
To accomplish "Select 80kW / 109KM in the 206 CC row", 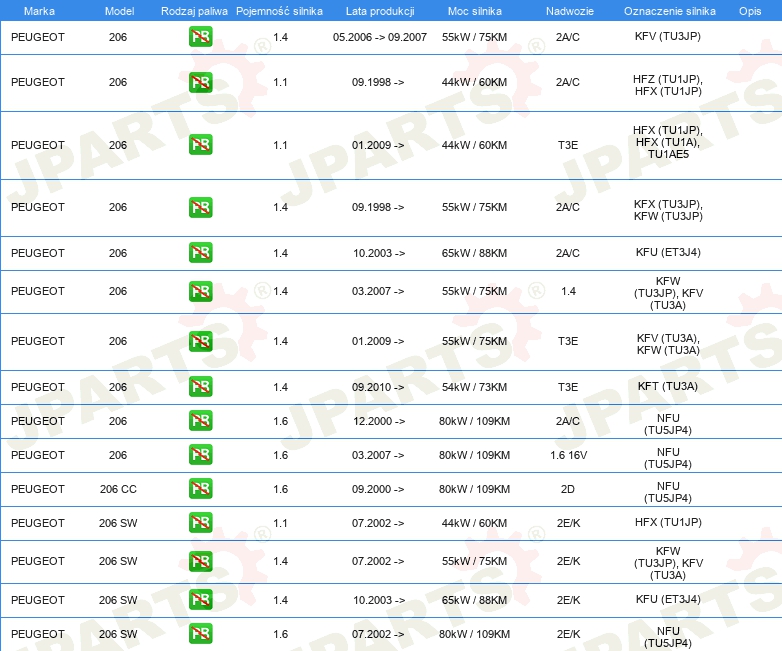I will (474, 489).
